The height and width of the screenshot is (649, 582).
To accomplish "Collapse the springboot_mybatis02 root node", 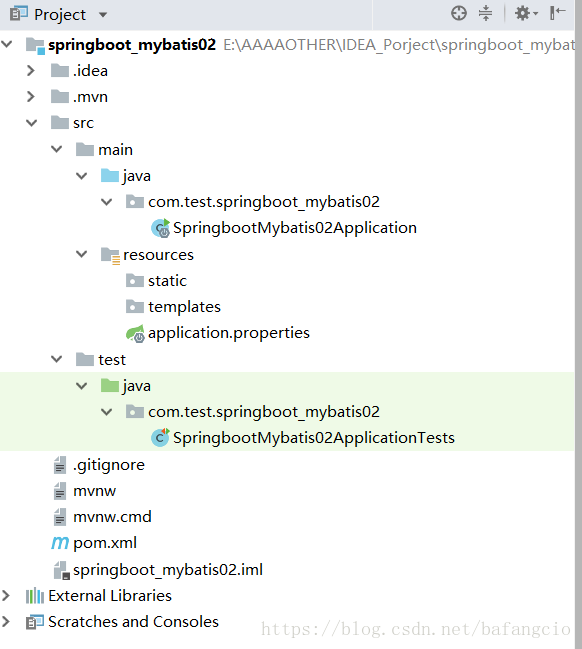I will 7,44.
